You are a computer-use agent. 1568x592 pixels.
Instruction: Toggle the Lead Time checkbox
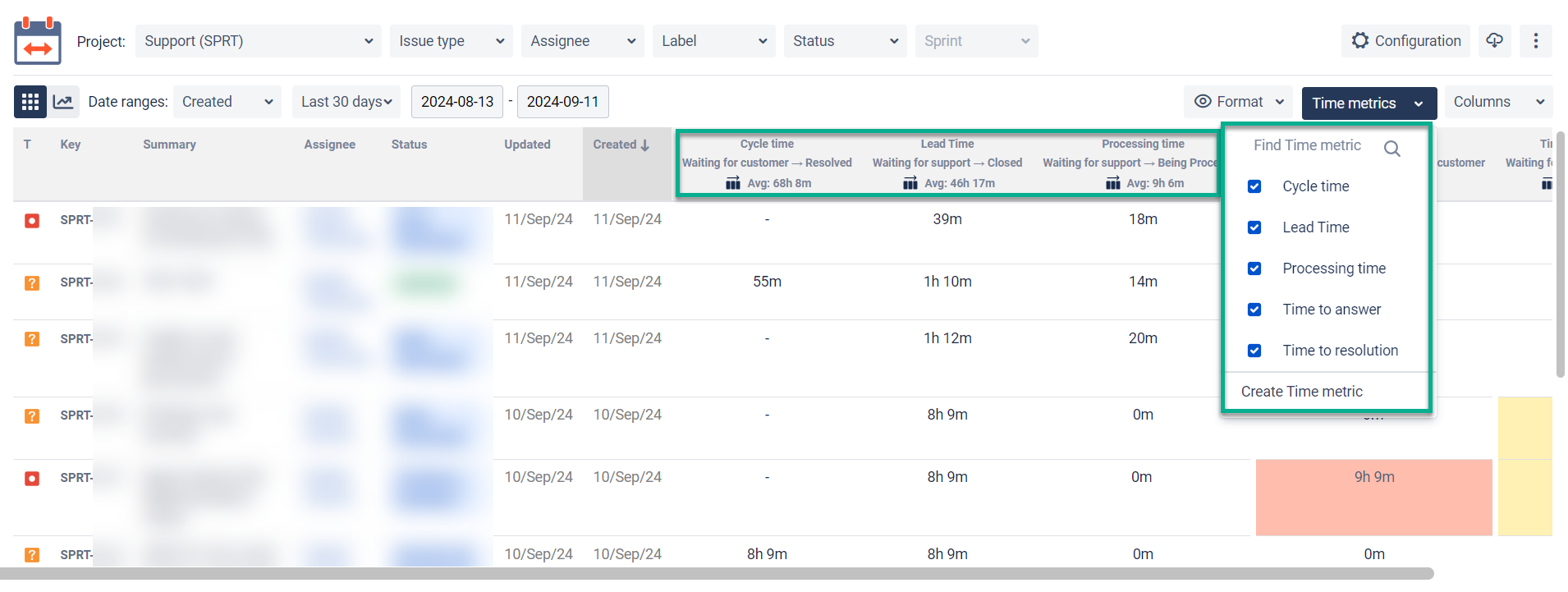(1254, 227)
